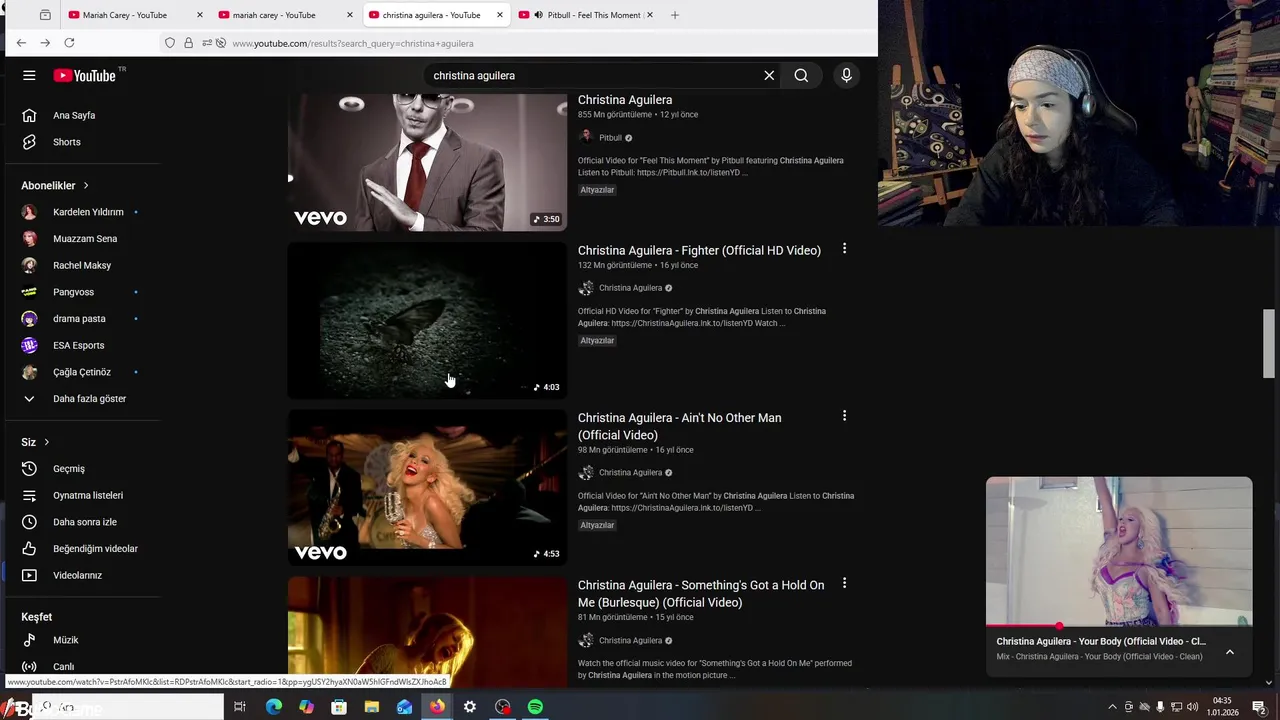Go back in the browser
This screenshot has height=720, width=1280.
pos(21,43)
